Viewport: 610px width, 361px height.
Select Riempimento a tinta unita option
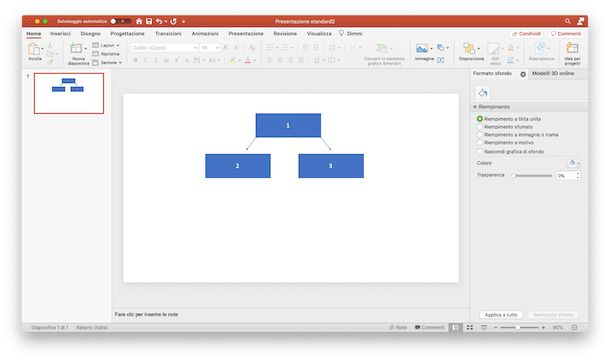pos(480,119)
